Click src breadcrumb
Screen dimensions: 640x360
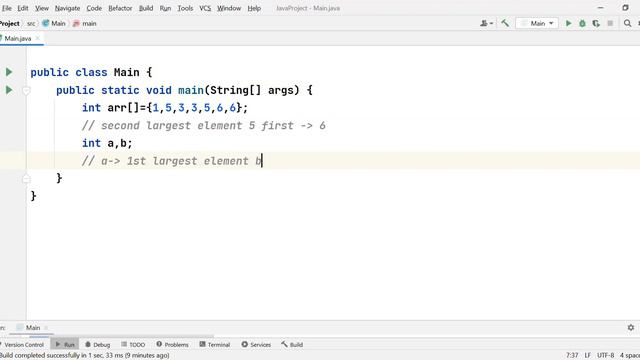click(31, 24)
